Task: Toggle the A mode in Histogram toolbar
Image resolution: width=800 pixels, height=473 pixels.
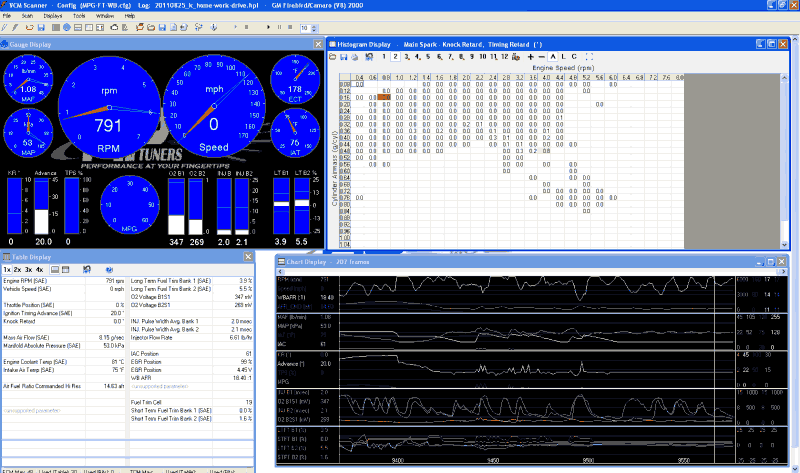Action: (553, 57)
